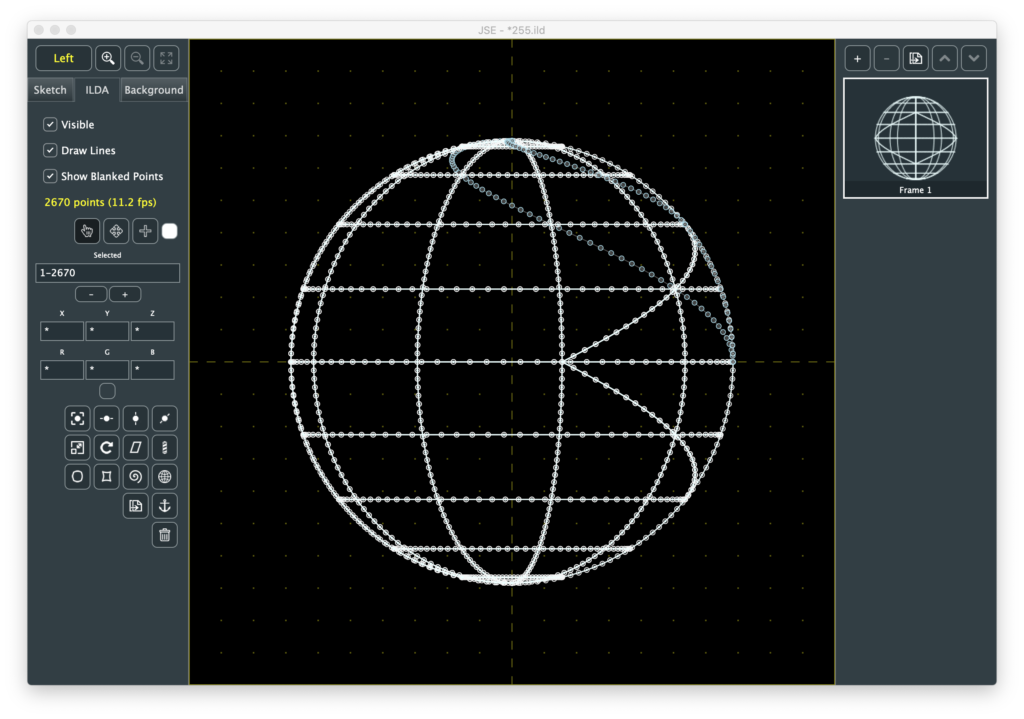
Task: Click the shear parallelogram icon
Action: pos(136,448)
